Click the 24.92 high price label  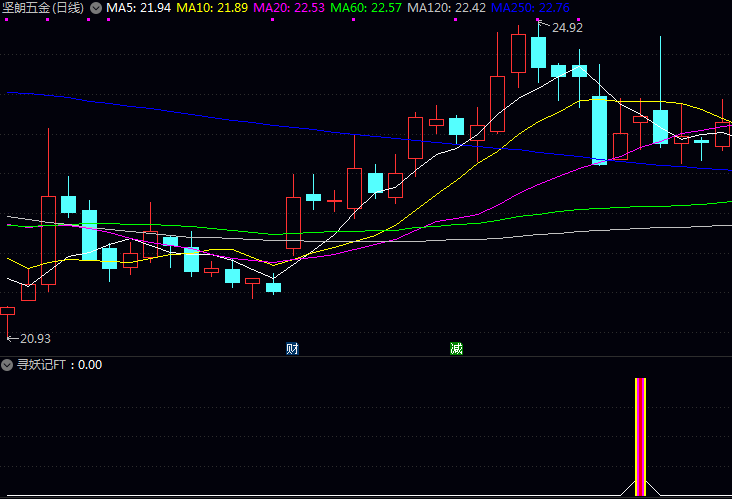click(566, 28)
